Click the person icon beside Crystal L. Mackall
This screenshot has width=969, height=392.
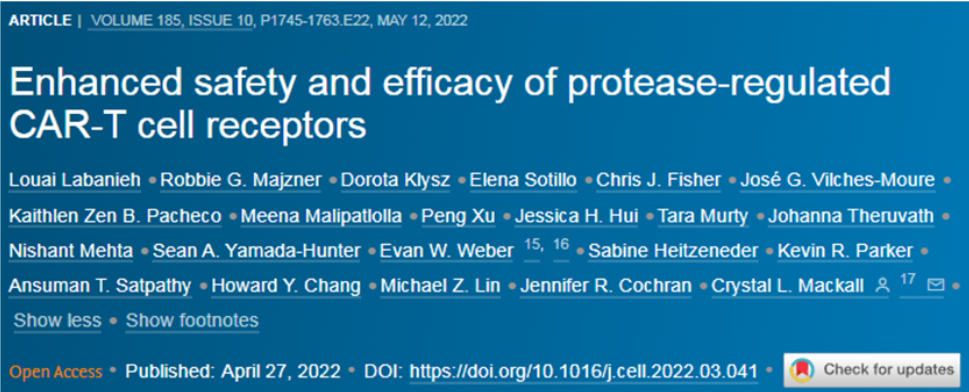[882, 286]
